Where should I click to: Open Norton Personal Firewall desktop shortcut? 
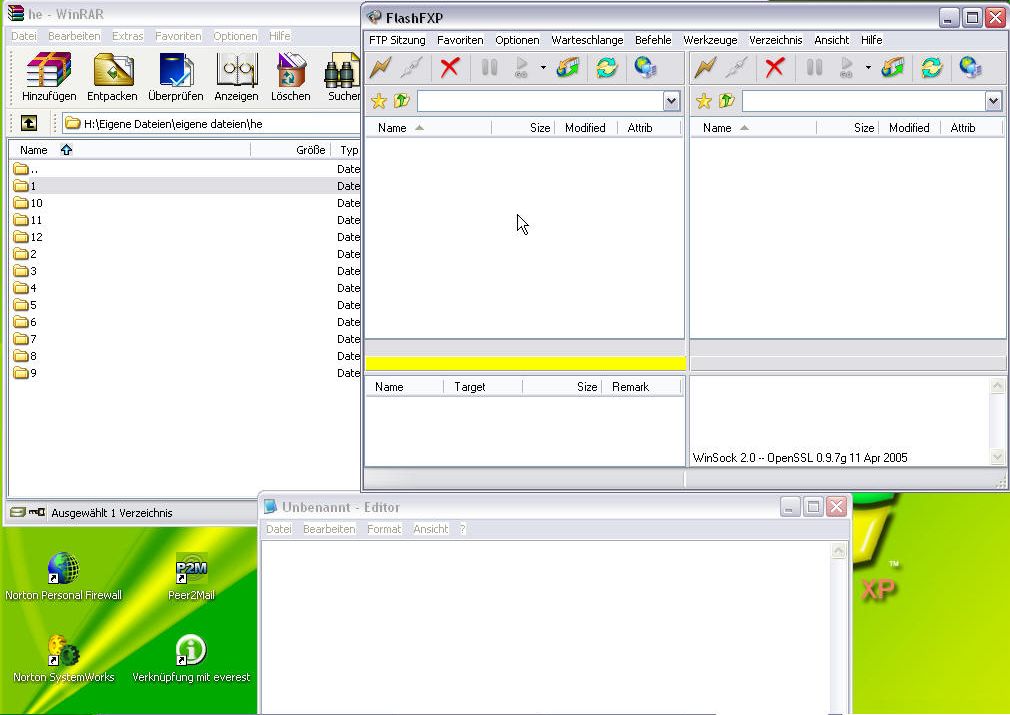tap(63, 576)
